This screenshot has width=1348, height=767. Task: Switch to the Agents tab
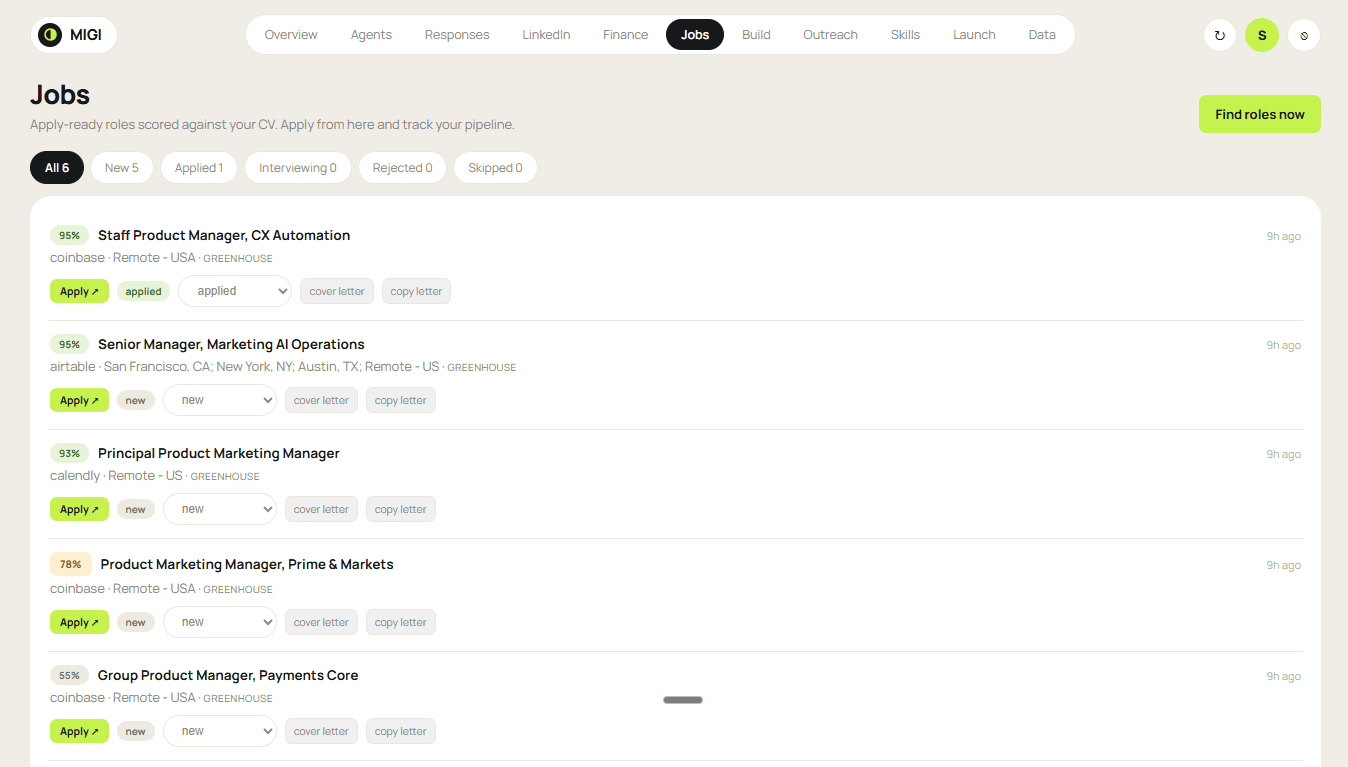click(x=371, y=35)
